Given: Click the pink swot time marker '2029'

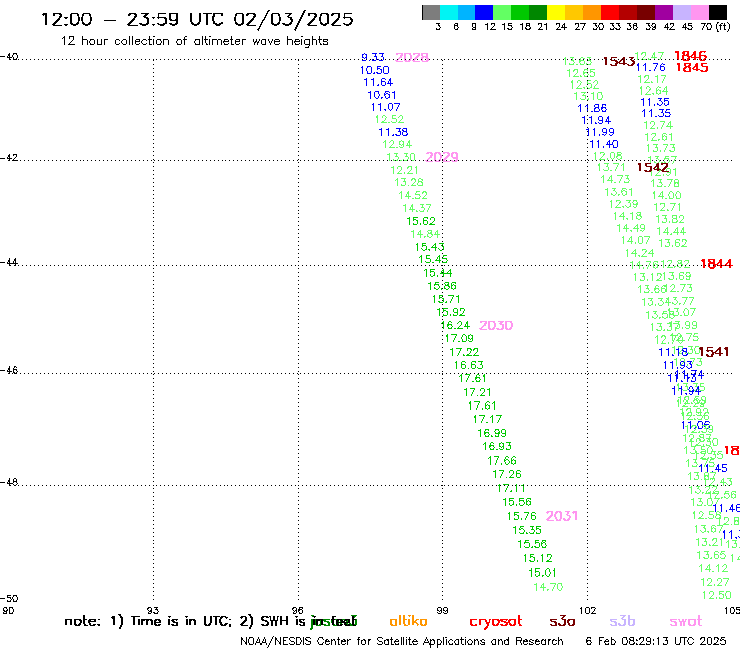Looking at the screenshot, I should point(442,157).
